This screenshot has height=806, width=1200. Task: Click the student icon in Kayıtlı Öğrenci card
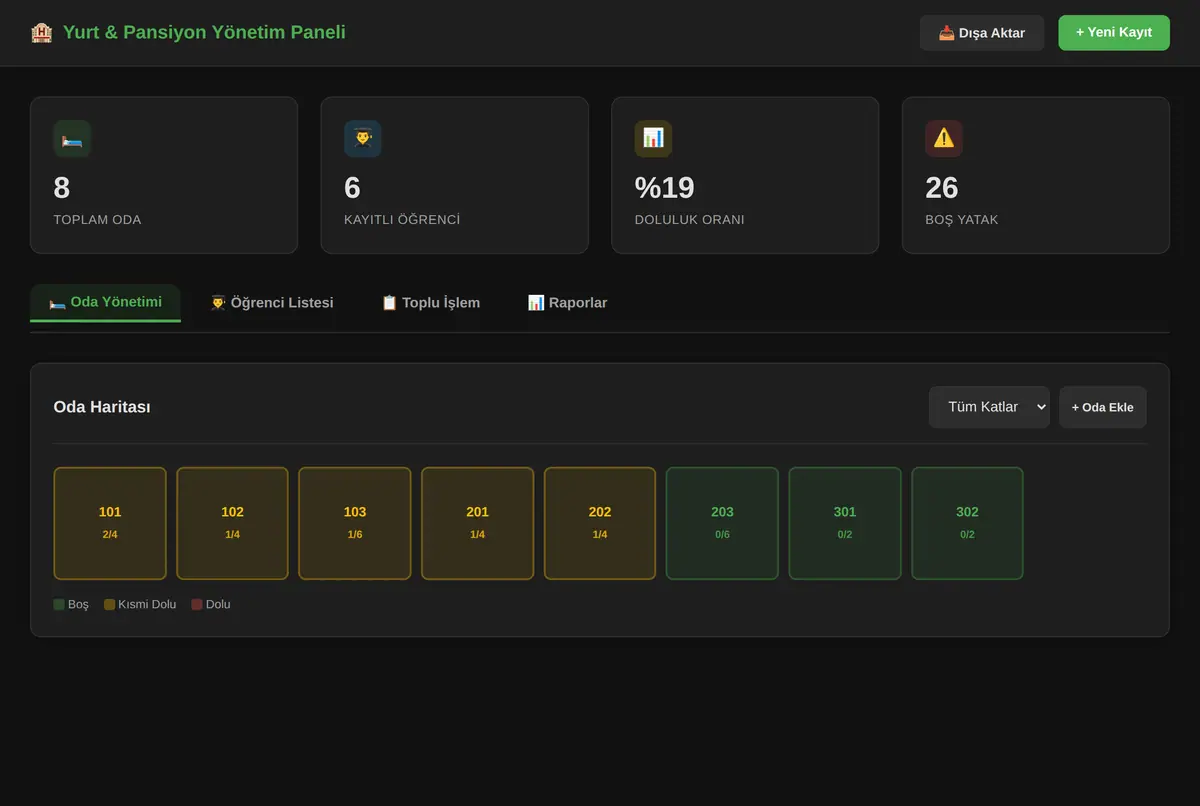(x=363, y=139)
